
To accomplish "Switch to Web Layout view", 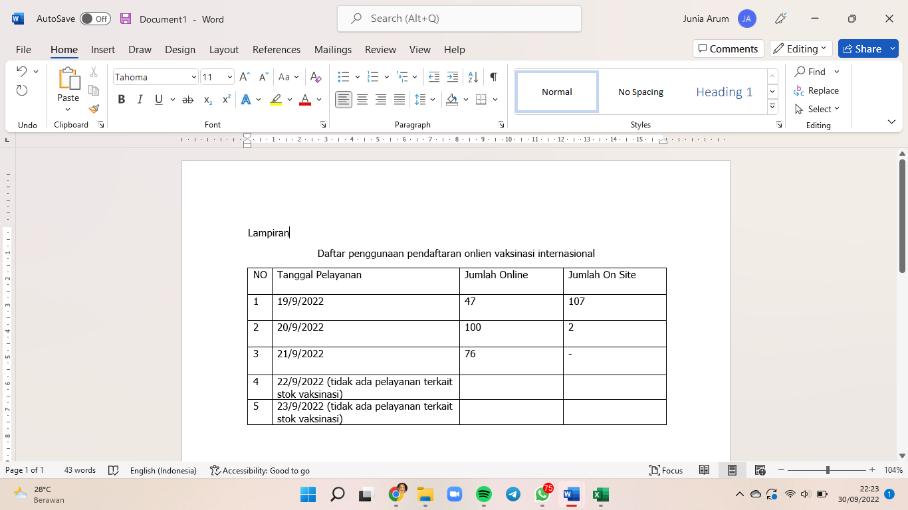I will coord(760,470).
